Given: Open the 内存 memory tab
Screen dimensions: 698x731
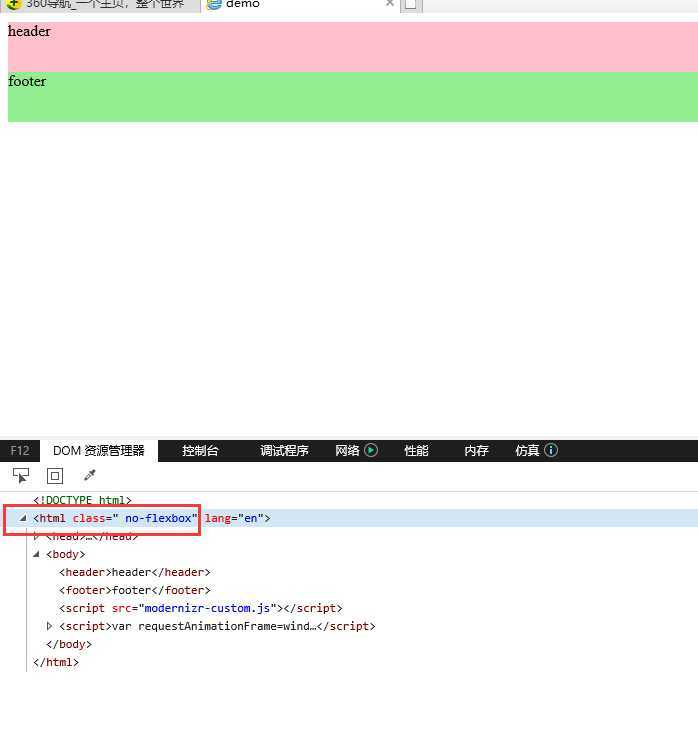Looking at the screenshot, I should click(x=476, y=451).
